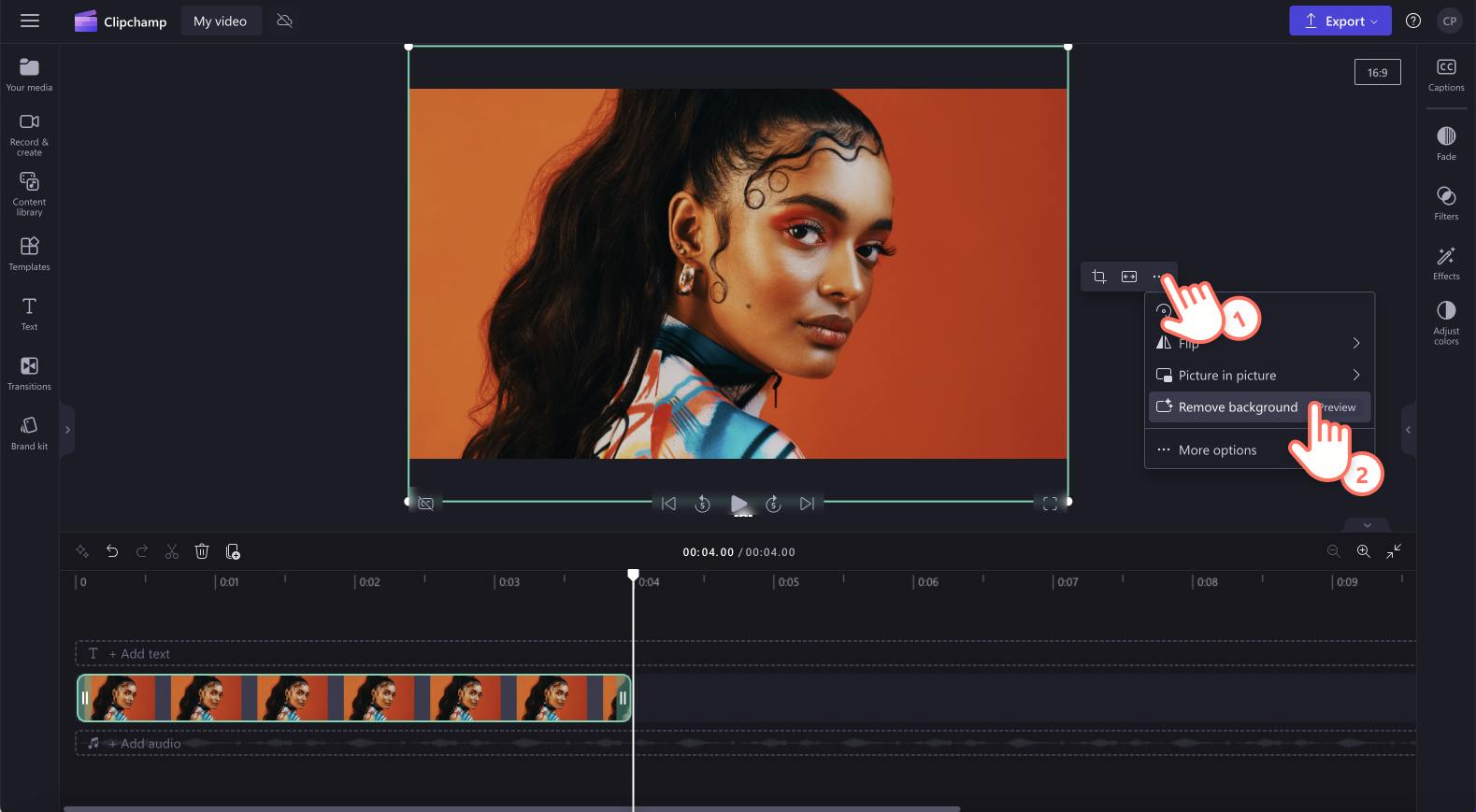Screen dimensions: 1476x812
Task: Click the Clipchamp logo
Action: coord(121,21)
